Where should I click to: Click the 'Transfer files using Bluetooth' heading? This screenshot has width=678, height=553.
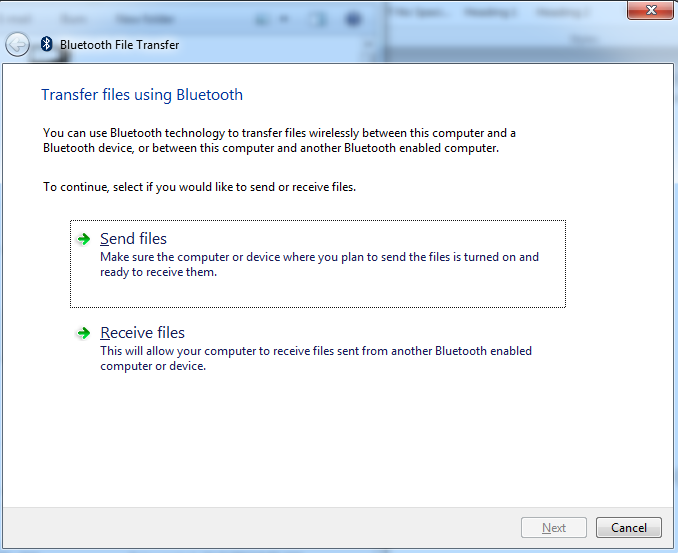(142, 95)
